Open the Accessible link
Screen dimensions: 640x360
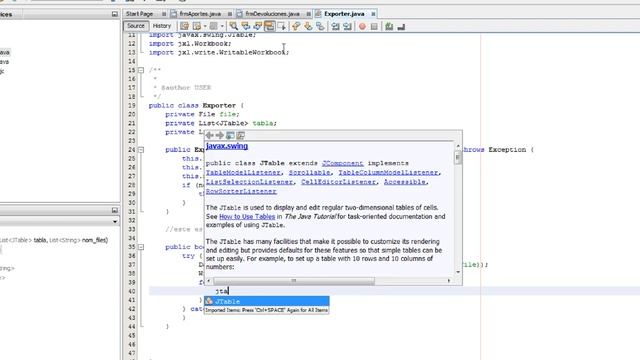point(404,182)
